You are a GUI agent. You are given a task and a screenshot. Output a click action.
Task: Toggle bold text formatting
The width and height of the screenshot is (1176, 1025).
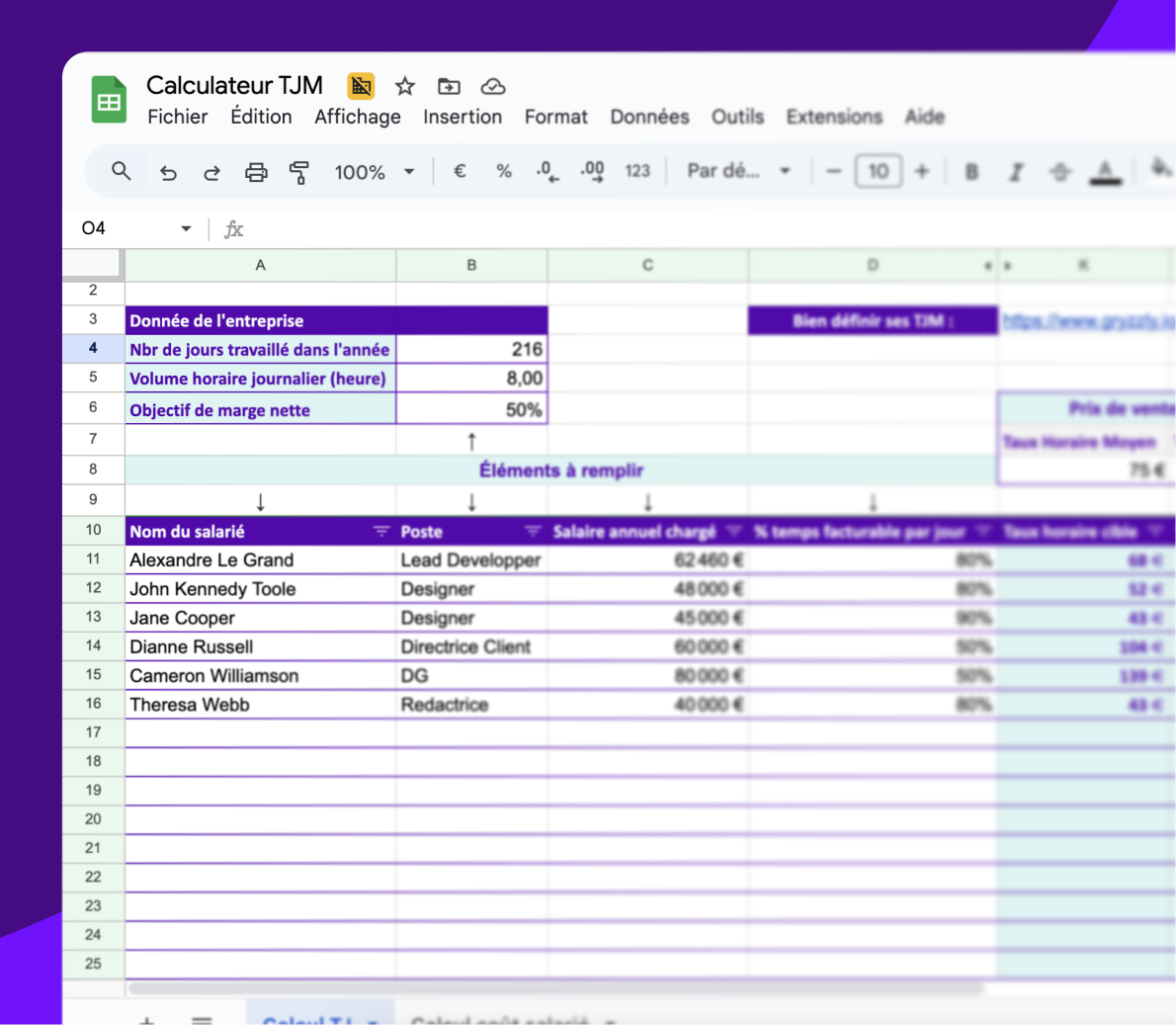(x=971, y=172)
